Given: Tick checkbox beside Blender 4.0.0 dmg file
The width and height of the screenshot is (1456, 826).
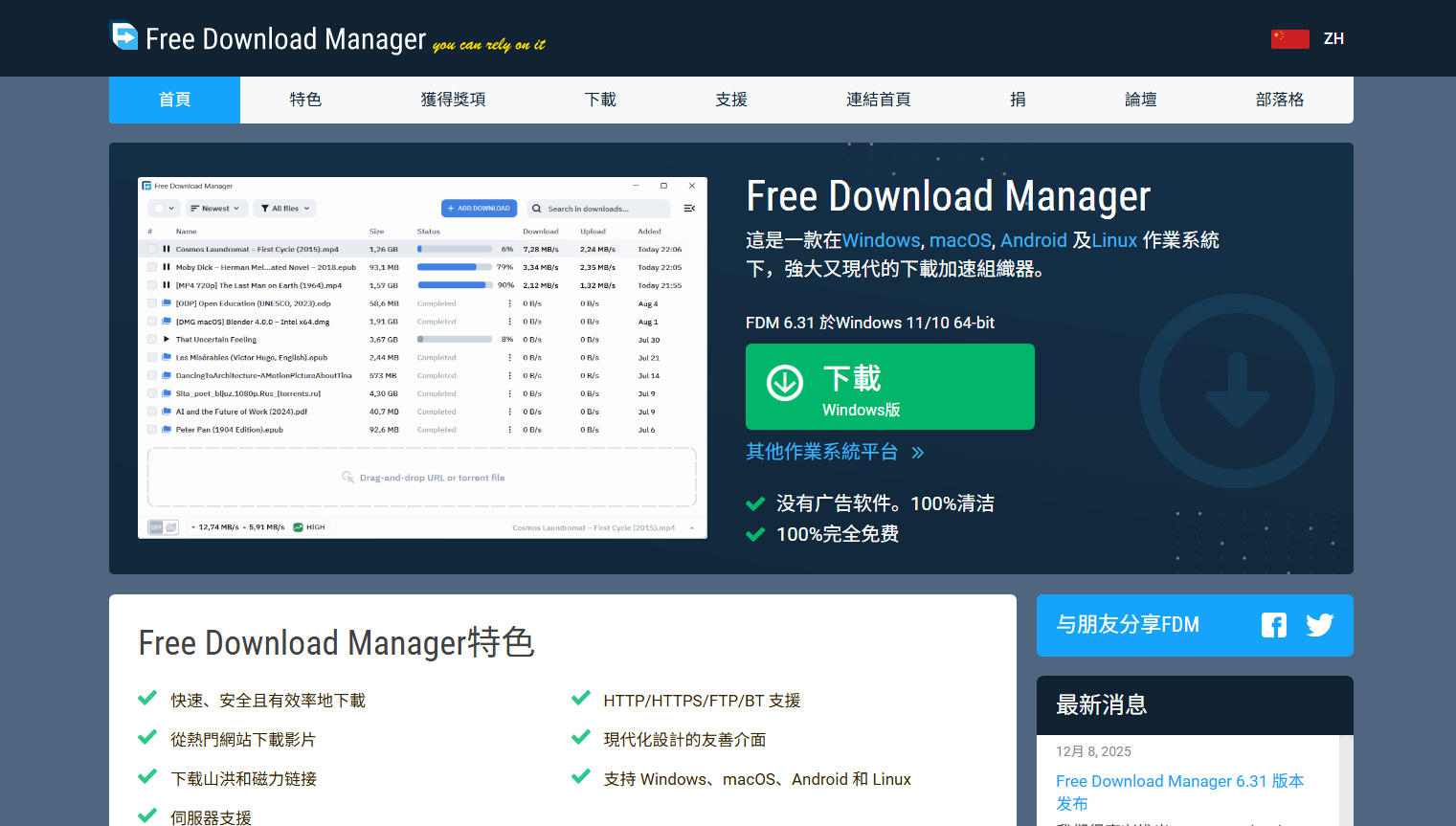Looking at the screenshot, I should point(152,322).
